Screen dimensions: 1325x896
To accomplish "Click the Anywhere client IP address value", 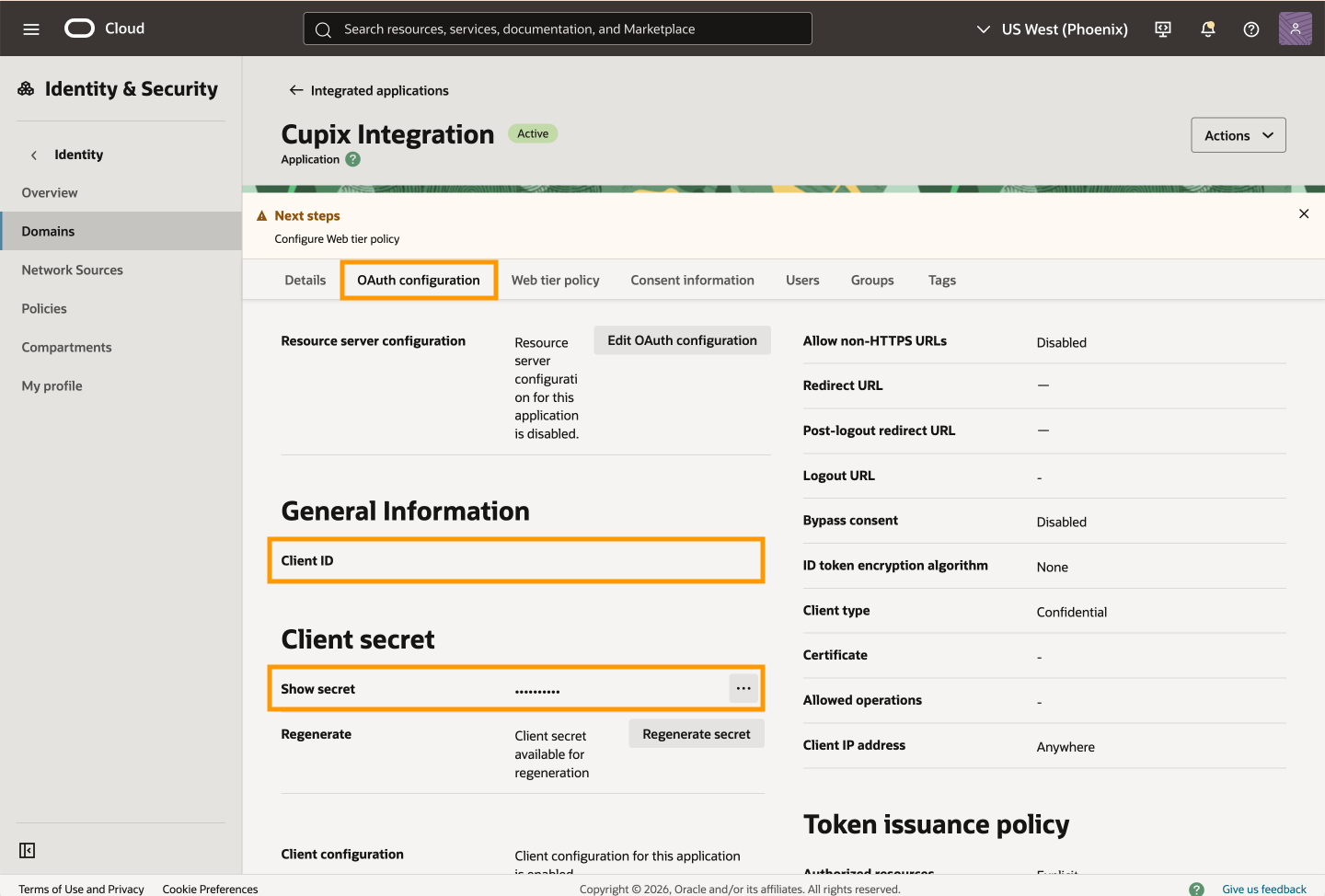I will (1066, 747).
